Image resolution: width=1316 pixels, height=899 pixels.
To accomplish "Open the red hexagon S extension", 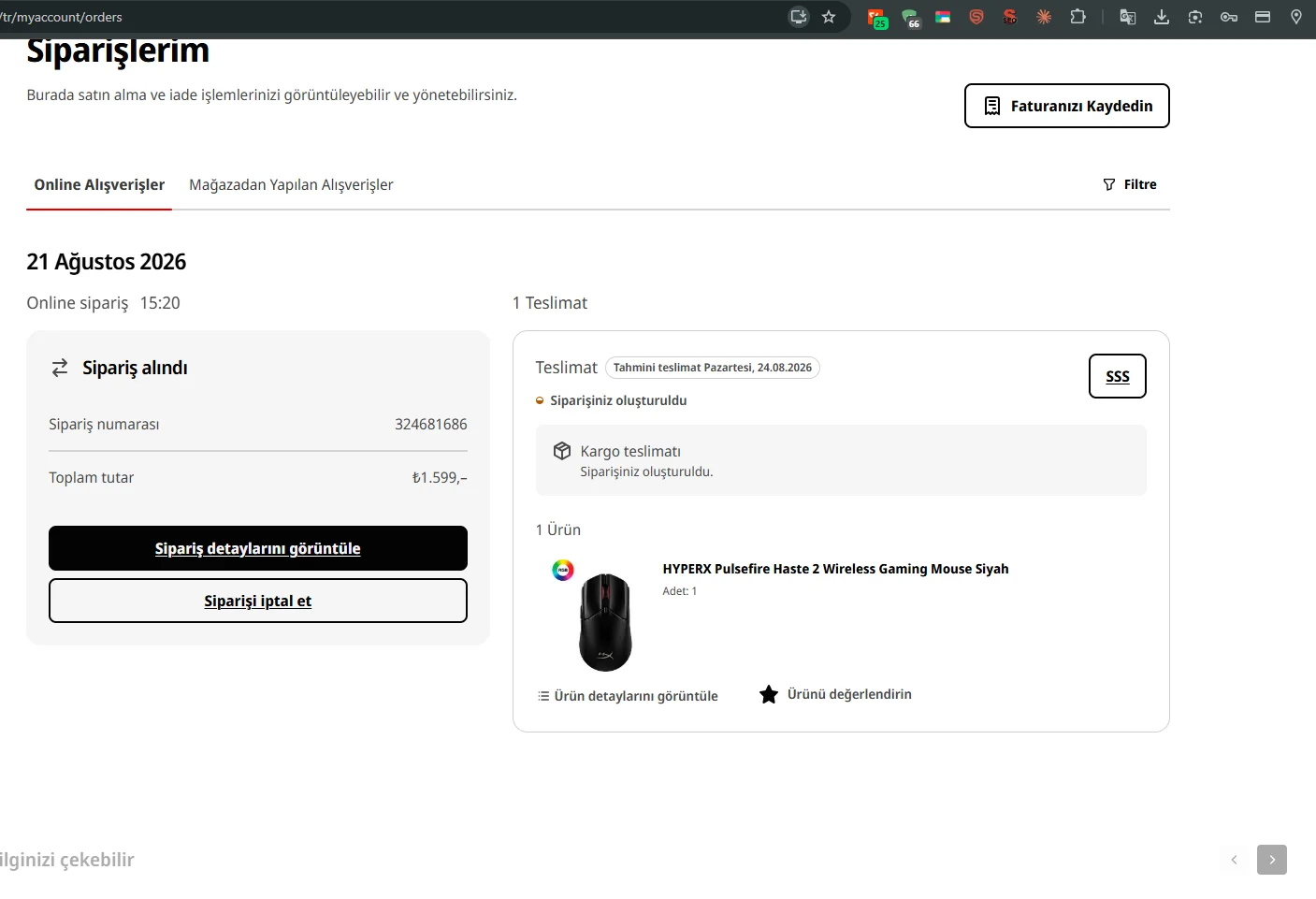I will click(976, 17).
